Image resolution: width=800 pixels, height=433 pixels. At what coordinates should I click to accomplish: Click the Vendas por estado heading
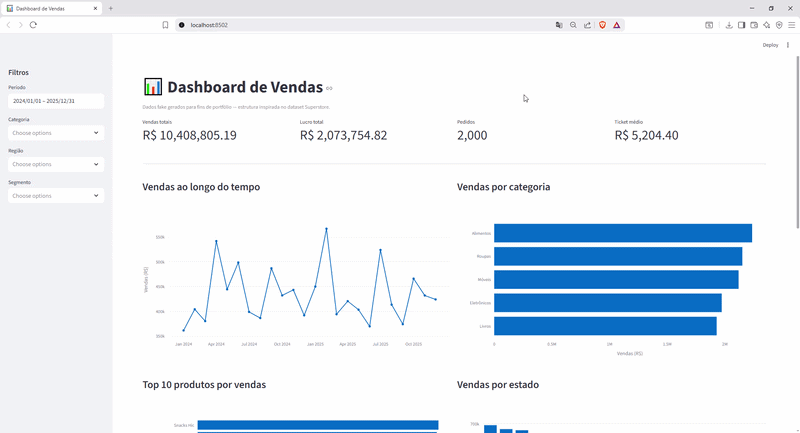coord(498,385)
